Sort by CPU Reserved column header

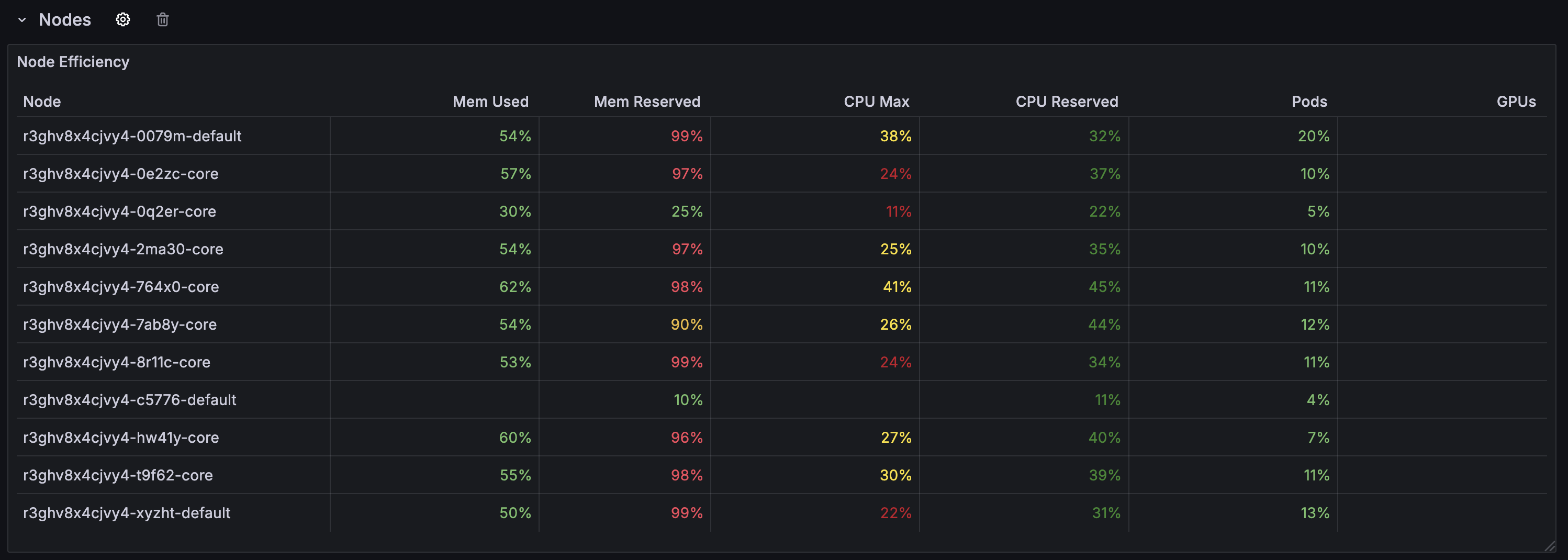pyautogui.click(x=1067, y=101)
